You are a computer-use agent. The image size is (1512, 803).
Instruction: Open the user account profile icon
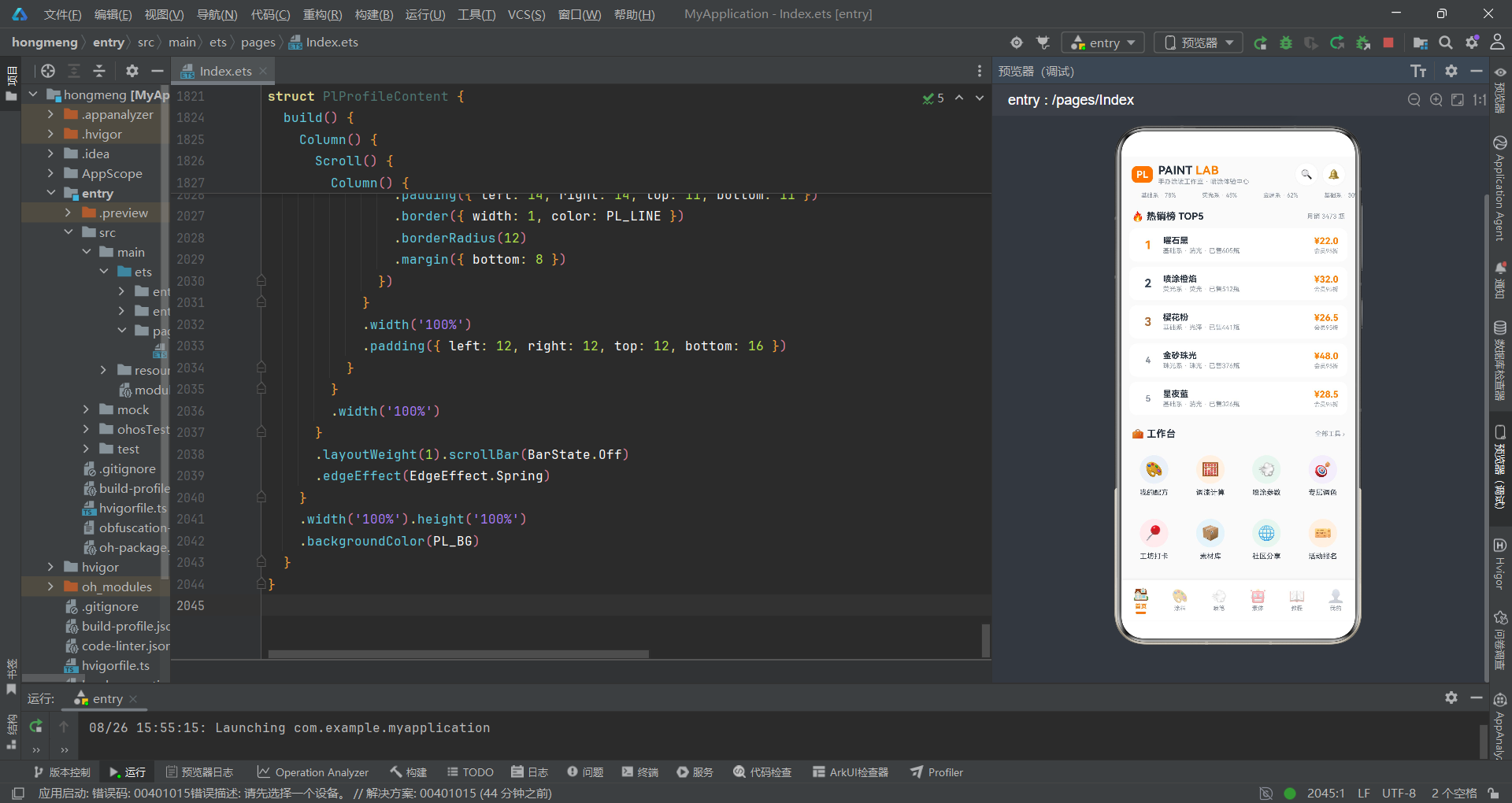(1497, 43)
